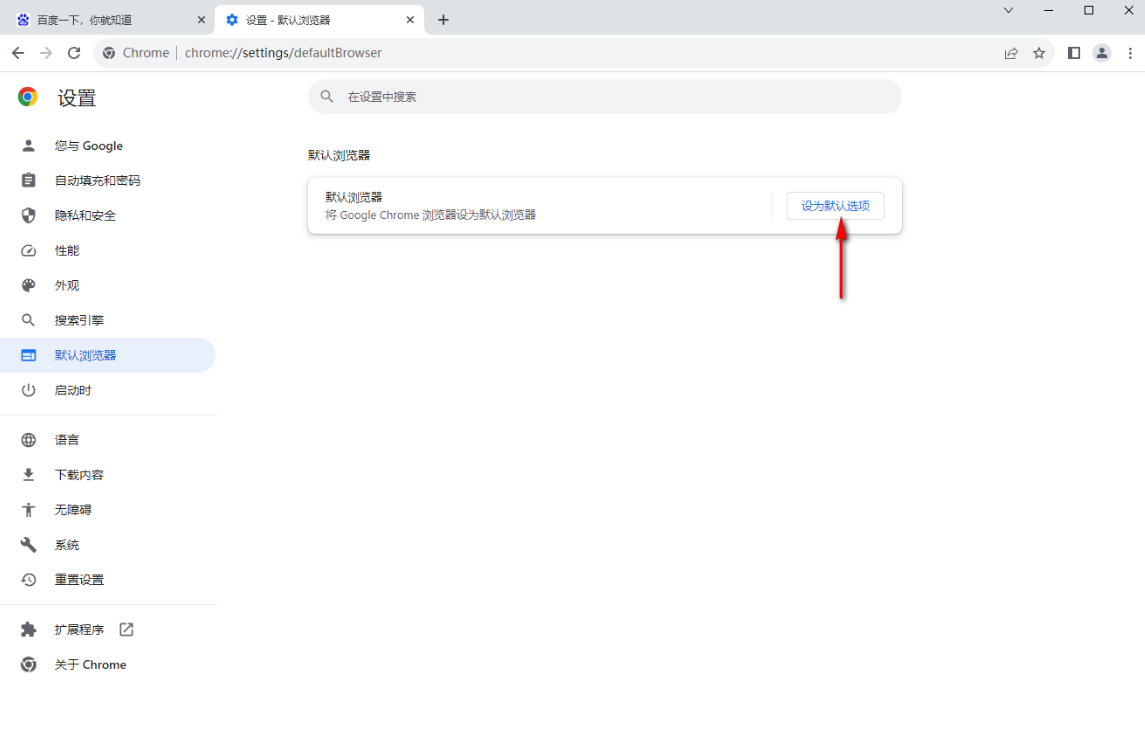Click the 默认浏览器 section heading text
This screenshot has width=1145, height=756.
pyautogui.click(x=339, y=155)
